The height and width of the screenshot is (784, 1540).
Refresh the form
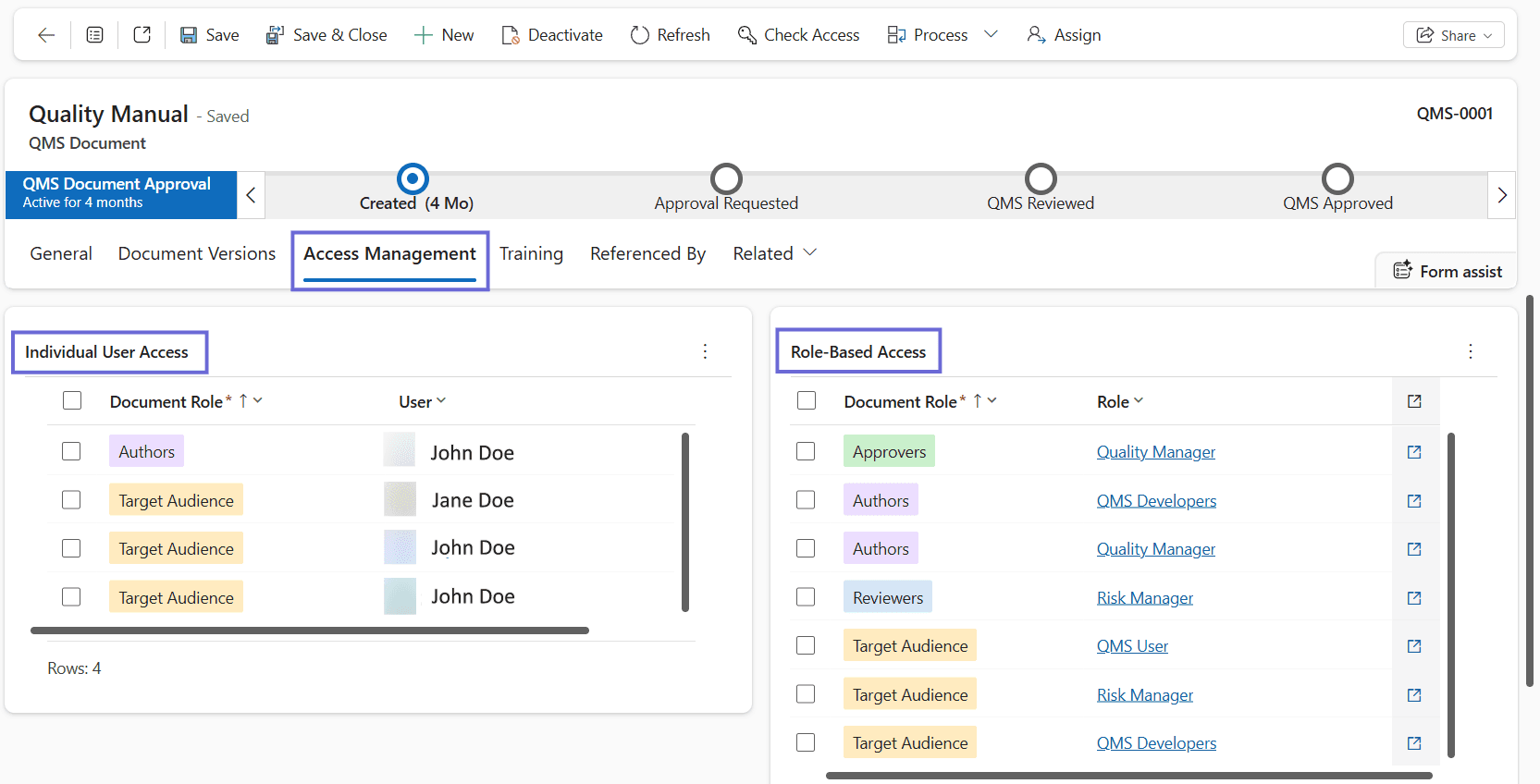[x=671, y=35]
